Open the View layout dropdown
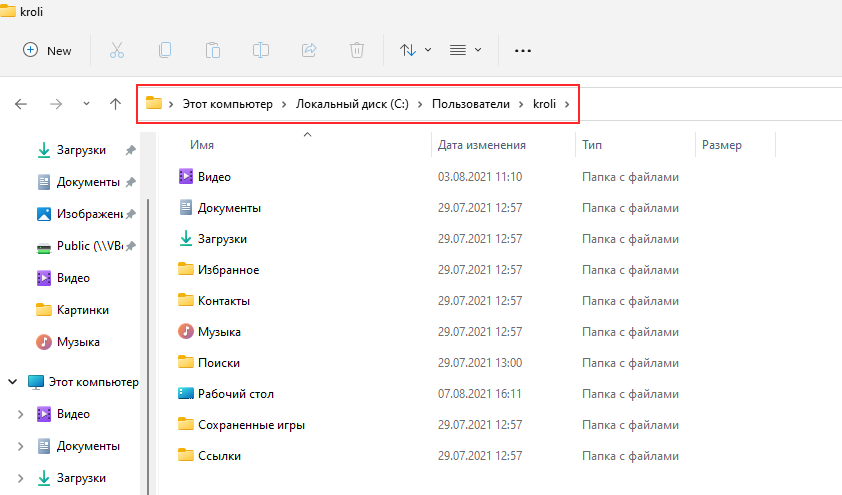 (465, 50)
